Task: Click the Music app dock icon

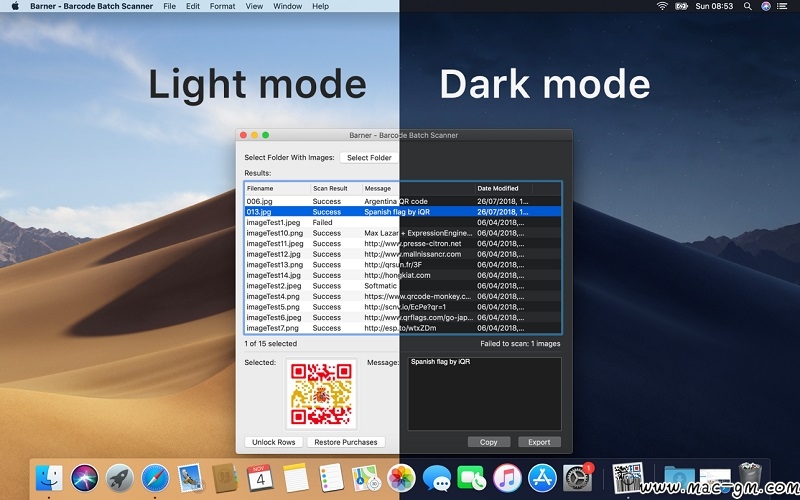Action: tap(506, 478)
